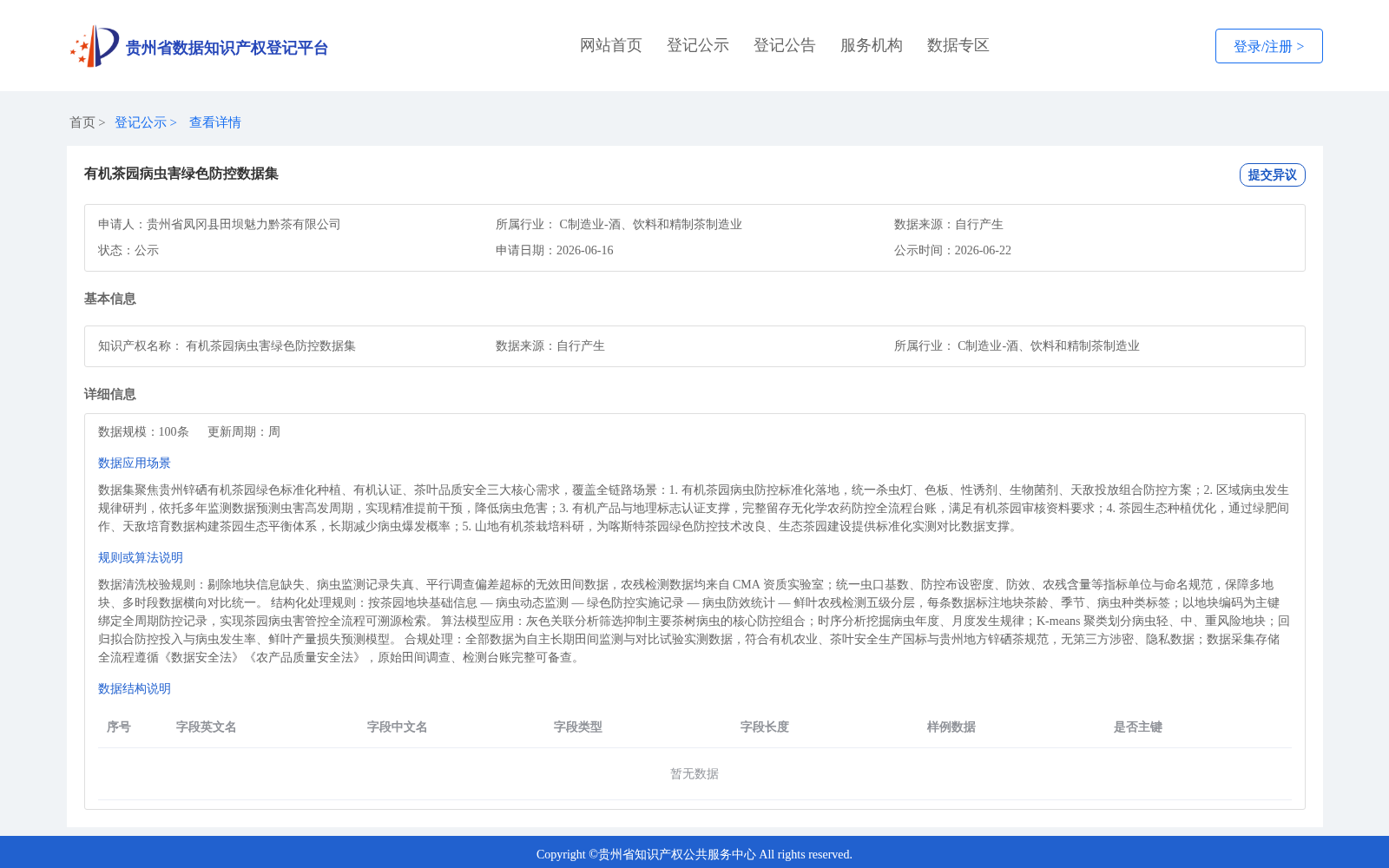The image size is (1389, 868).
Task: Select 服务机构 in the top menu
Action: coord(872,45)
